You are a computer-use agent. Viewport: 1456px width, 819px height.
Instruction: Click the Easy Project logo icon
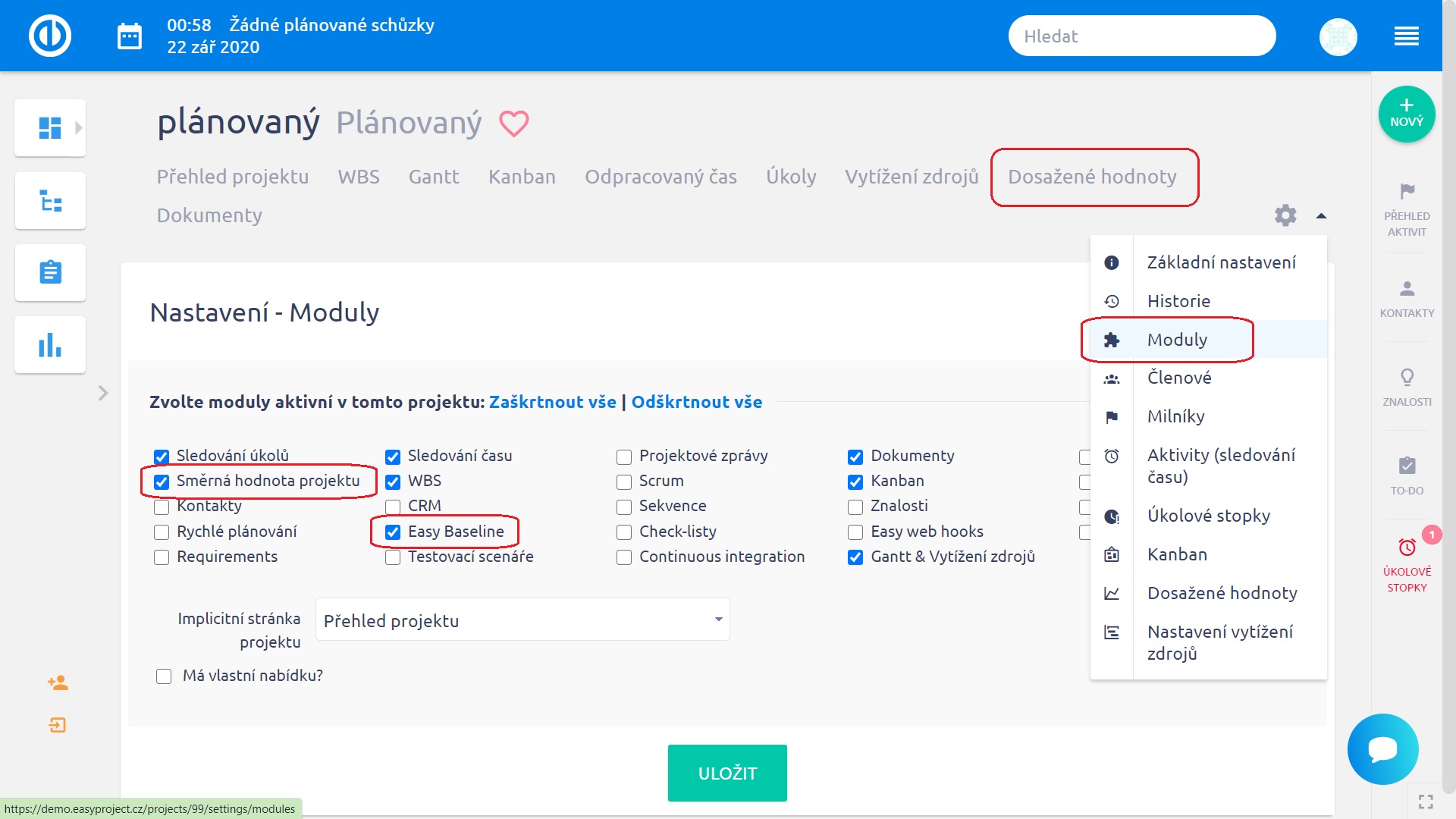click(50, 36)
